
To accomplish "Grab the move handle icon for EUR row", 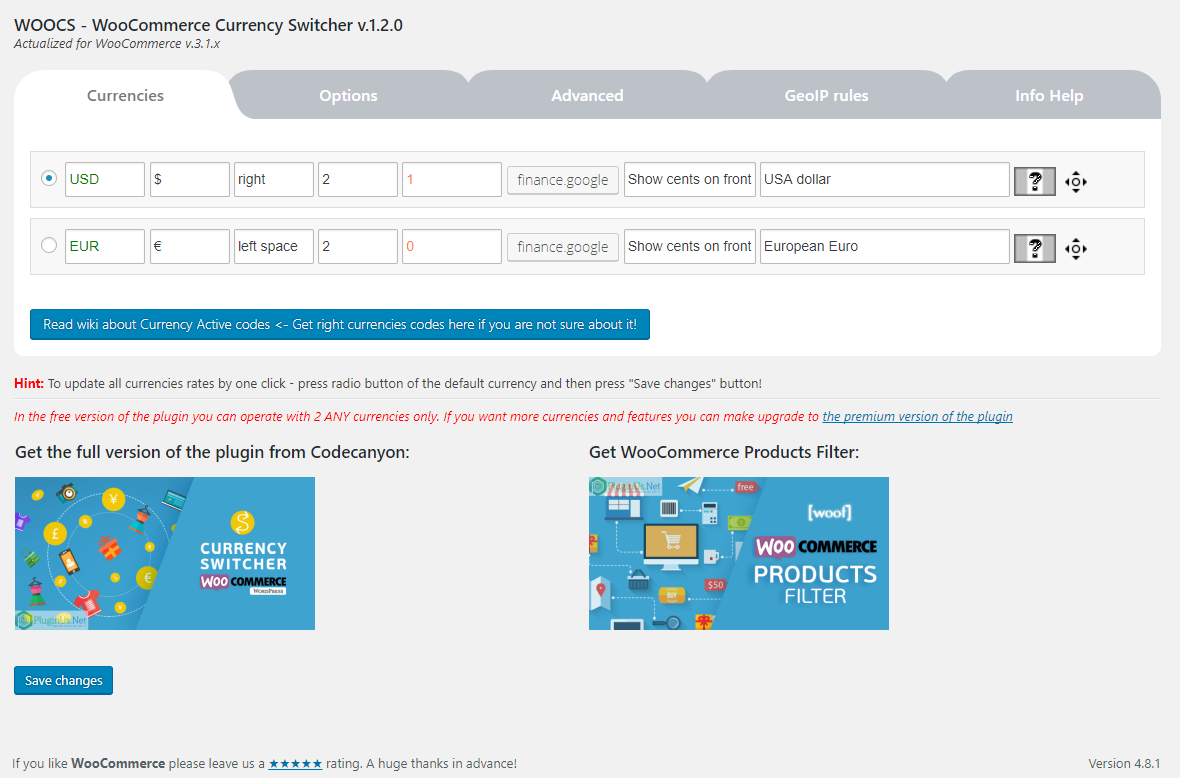I will coord(1076,248).
